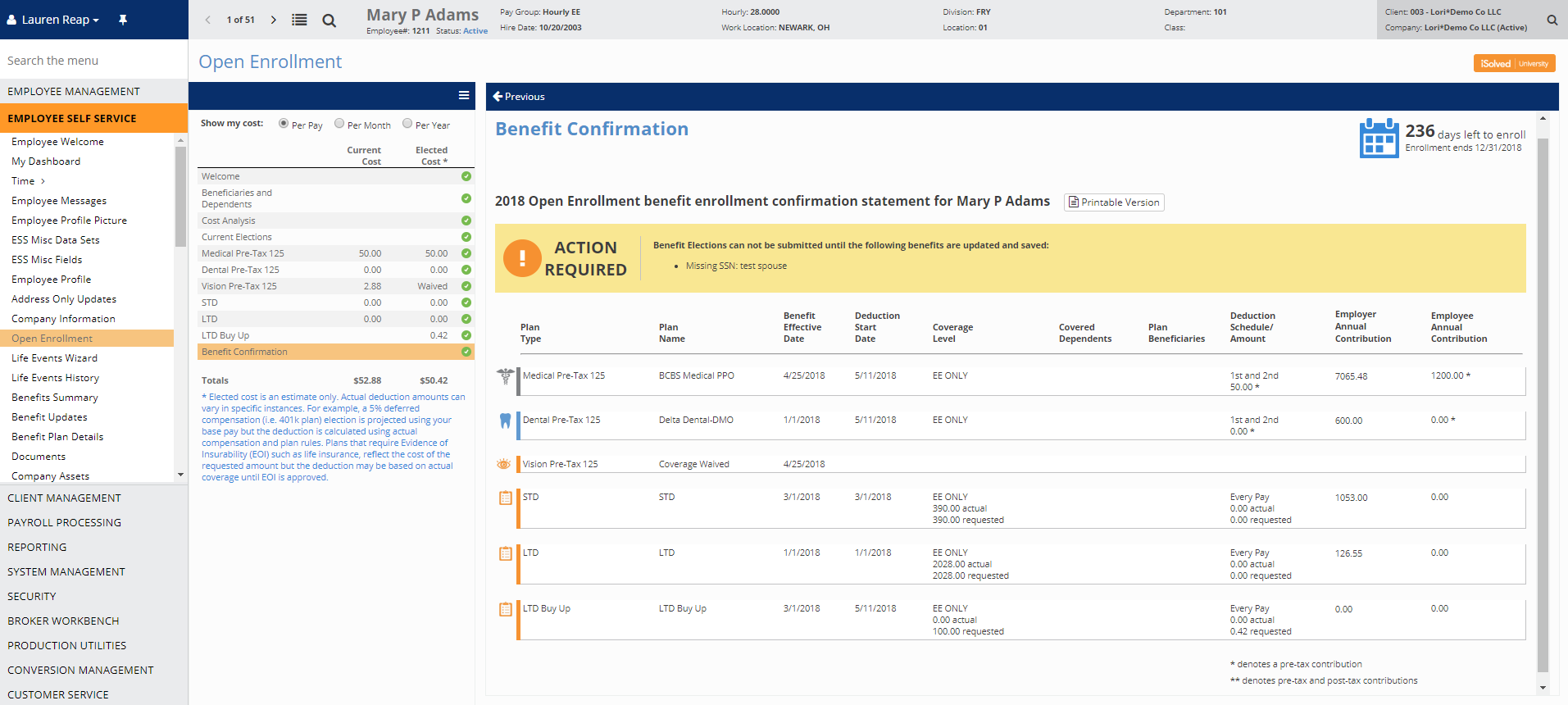Image resolution: width=1568 pixels, height=705 pixels.
Task: Open Benefits Summary in the sidebar
Action: (55, 398)
